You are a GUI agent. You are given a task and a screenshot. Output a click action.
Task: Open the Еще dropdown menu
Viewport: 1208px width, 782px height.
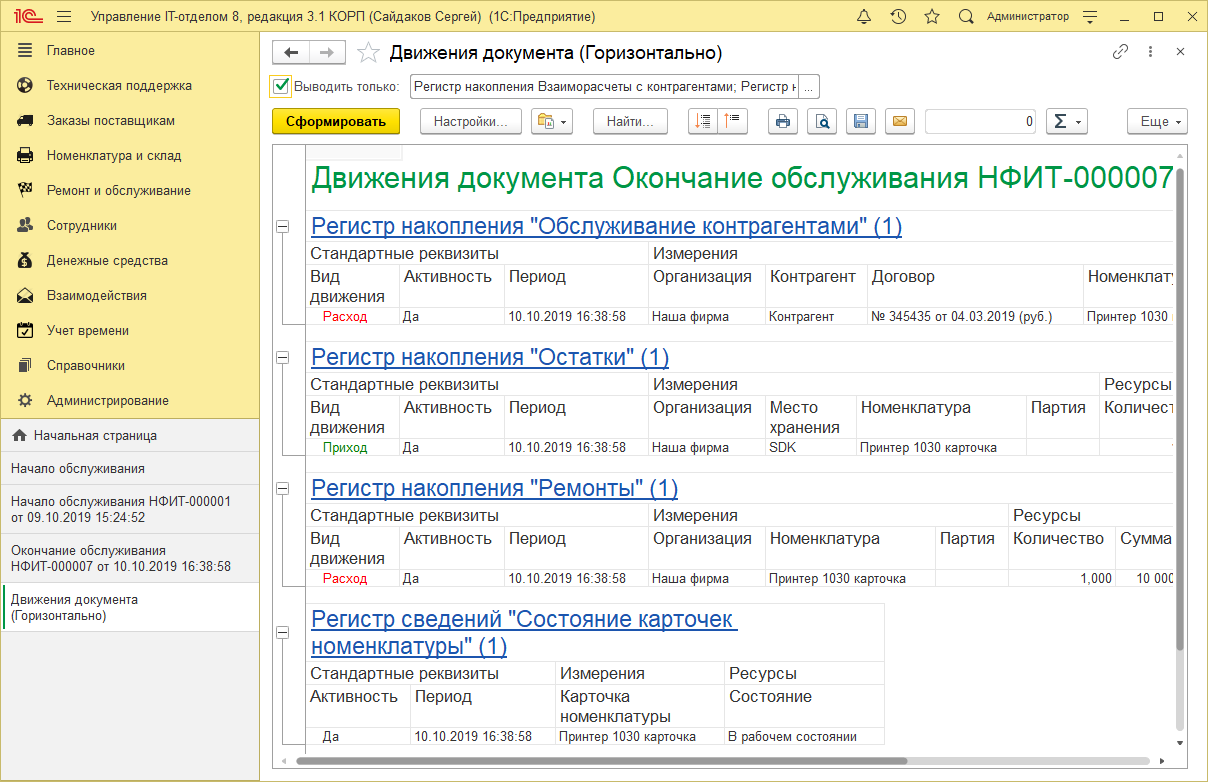tap(1156, 121)
